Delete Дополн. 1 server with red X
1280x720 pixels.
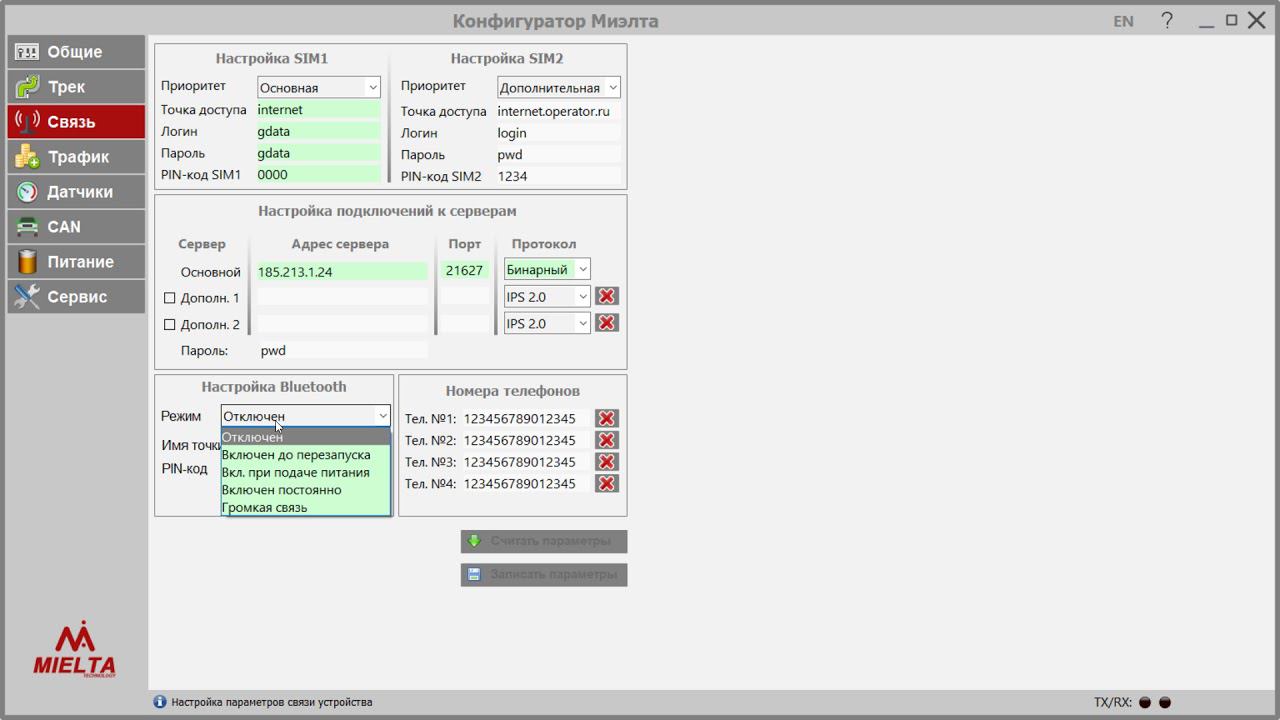(x=606, y=296)
